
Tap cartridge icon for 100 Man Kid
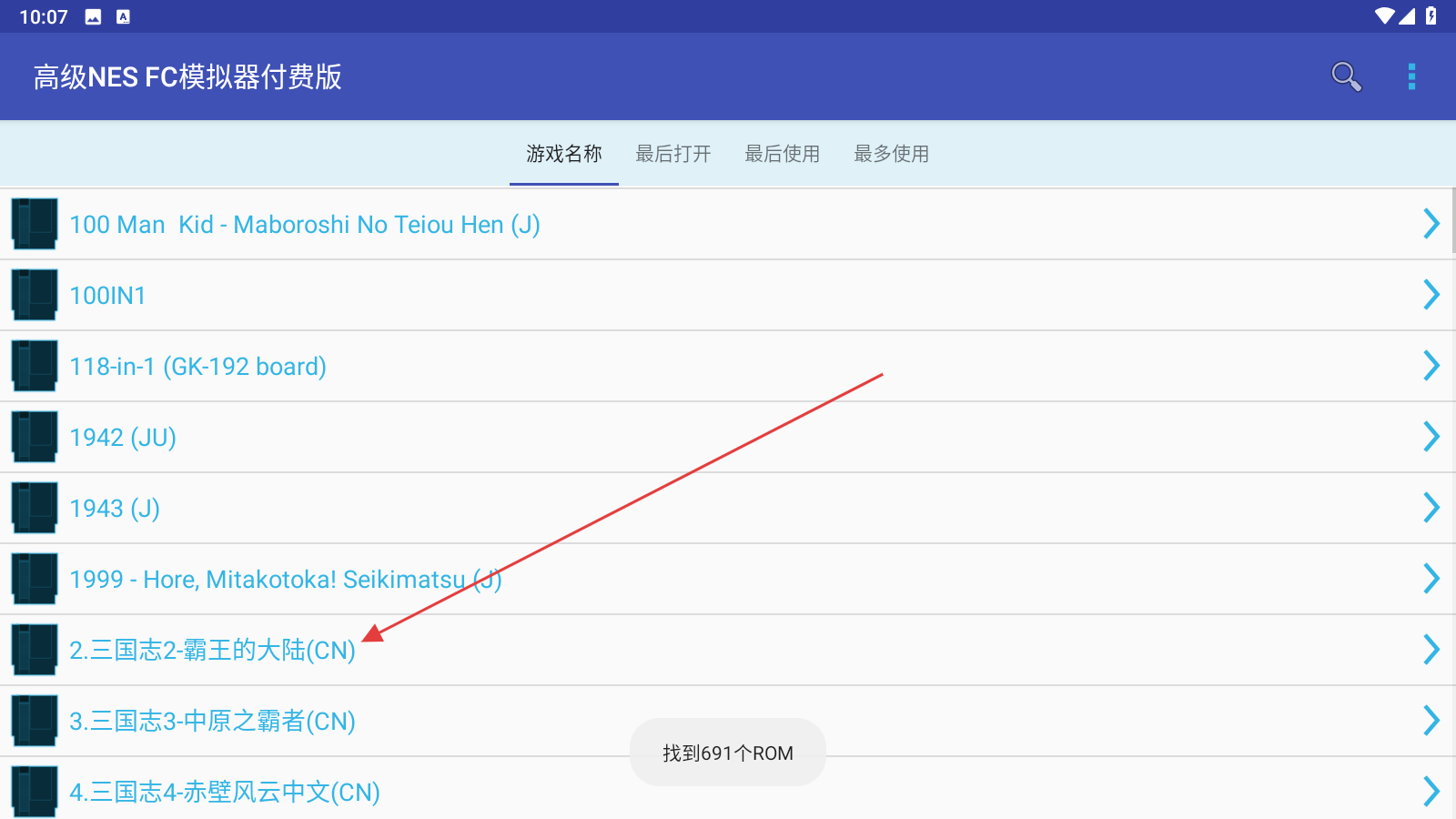35,224
